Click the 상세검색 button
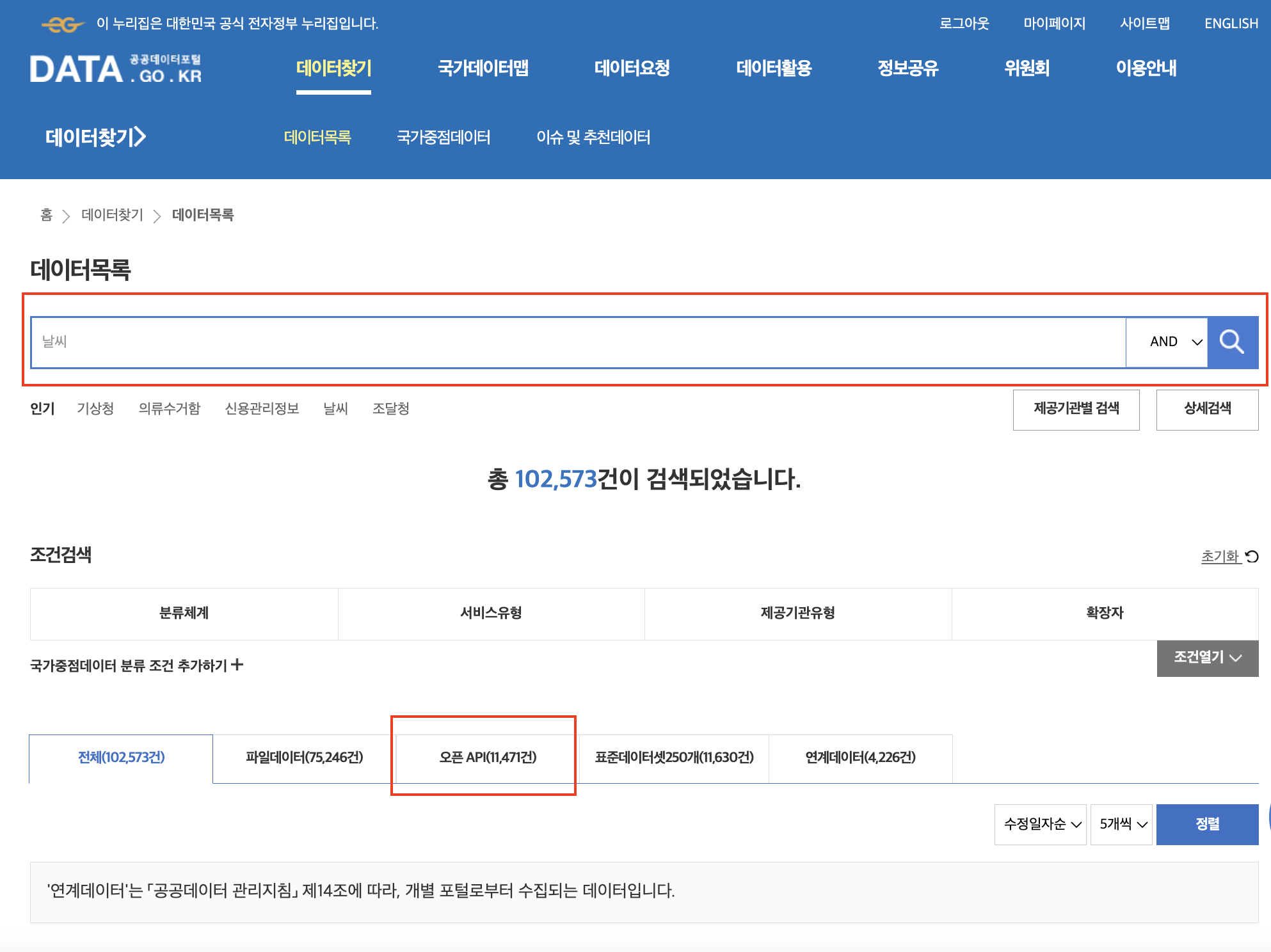The height and width of the screenshot is (952, 1271). (x=1207, y=409)
